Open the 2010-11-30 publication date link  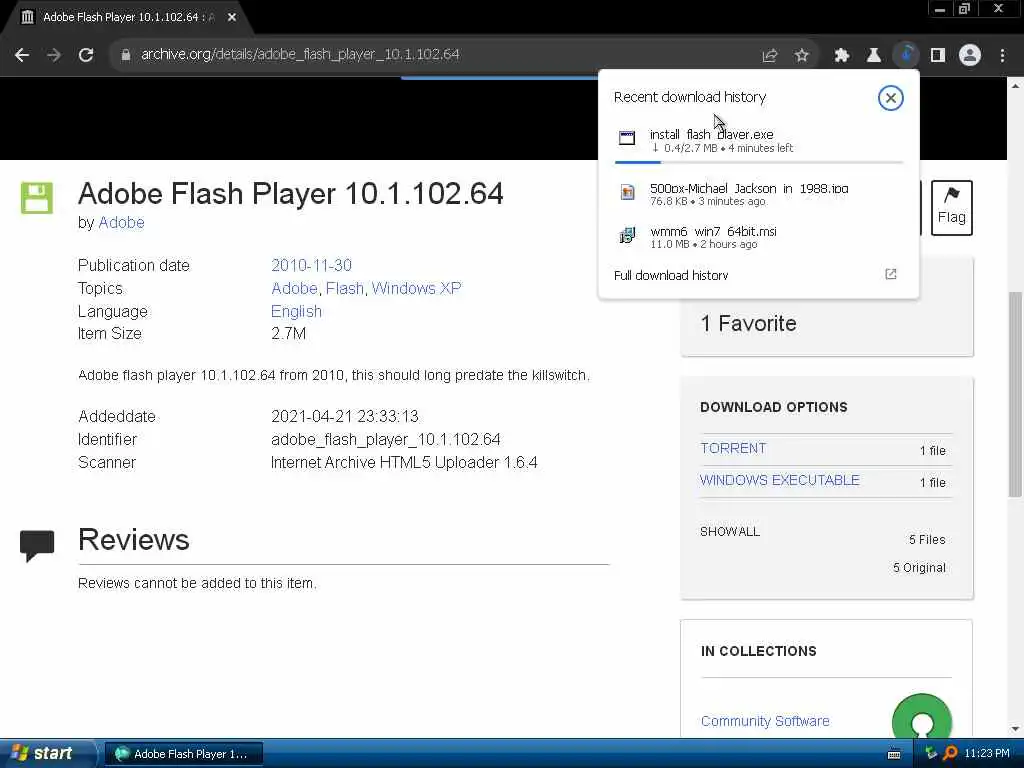click(x=312, y=265)
